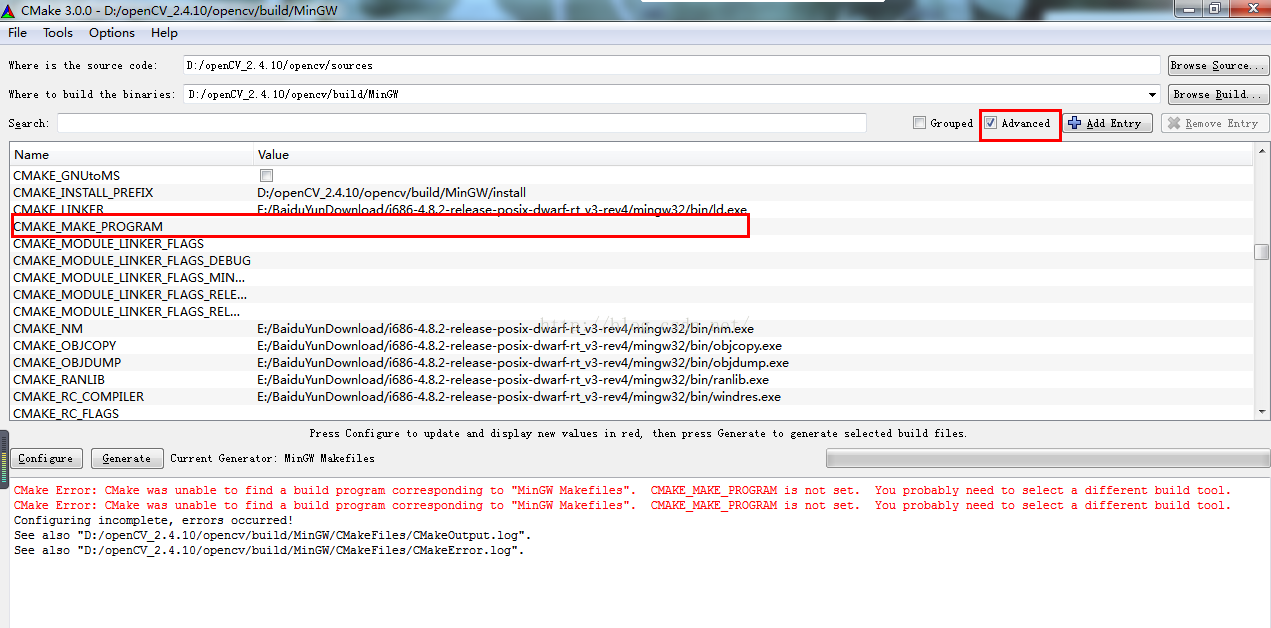Click the nm.exe path value

[506, 329]
